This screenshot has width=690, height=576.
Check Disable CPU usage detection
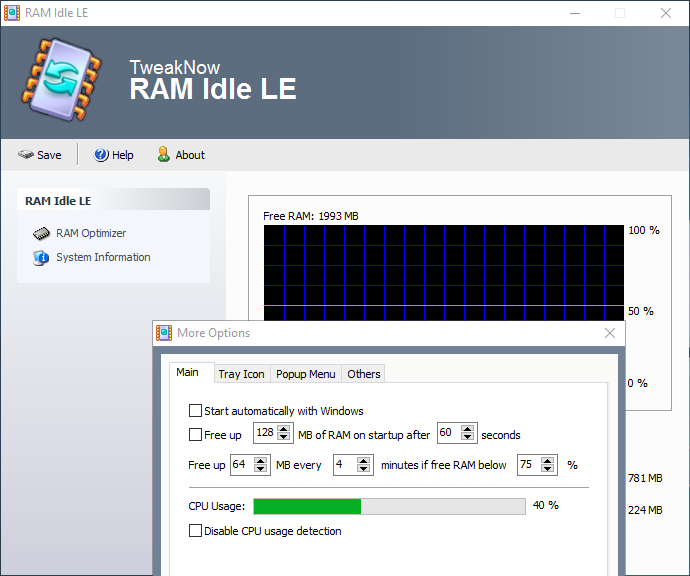pyautogui.click(x=195, y=530)
